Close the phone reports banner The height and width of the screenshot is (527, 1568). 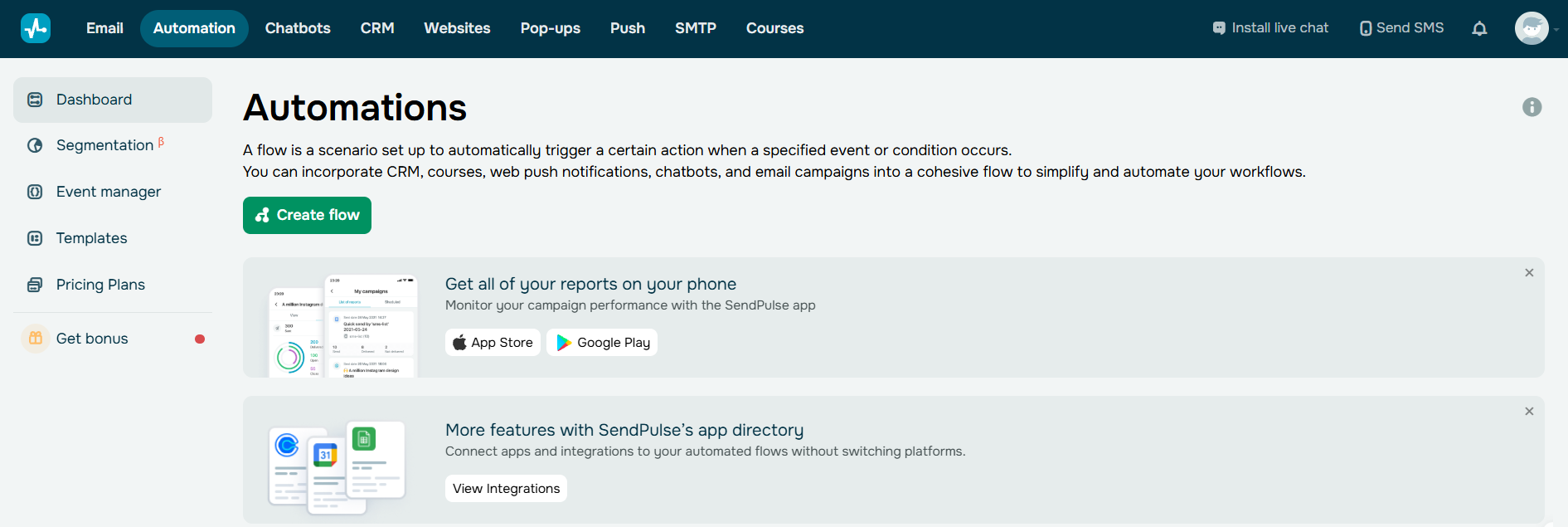pyautogui.click(x=1529, y=273)
